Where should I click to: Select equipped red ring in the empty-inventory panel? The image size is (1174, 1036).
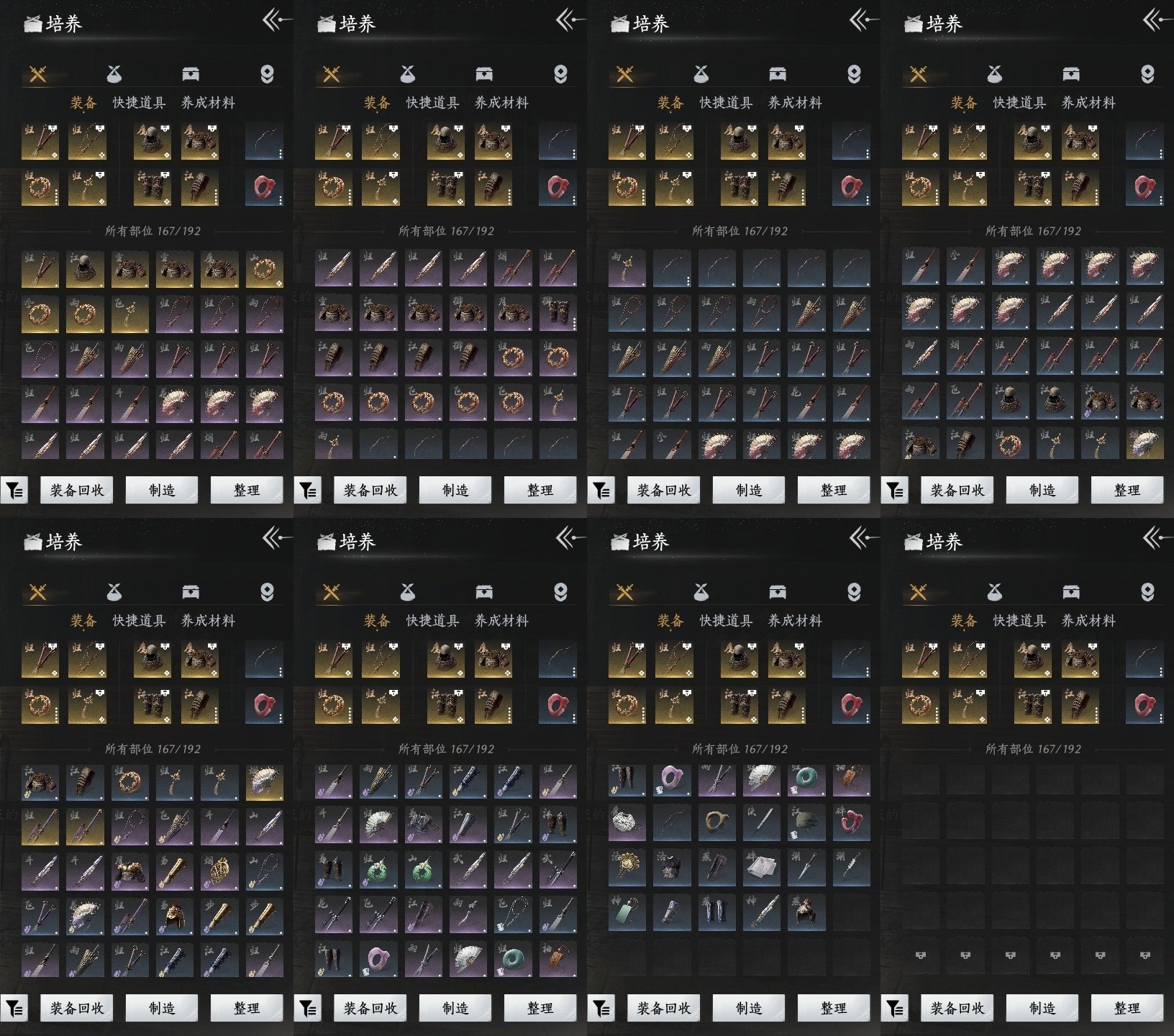click(x=1144, y=704)
